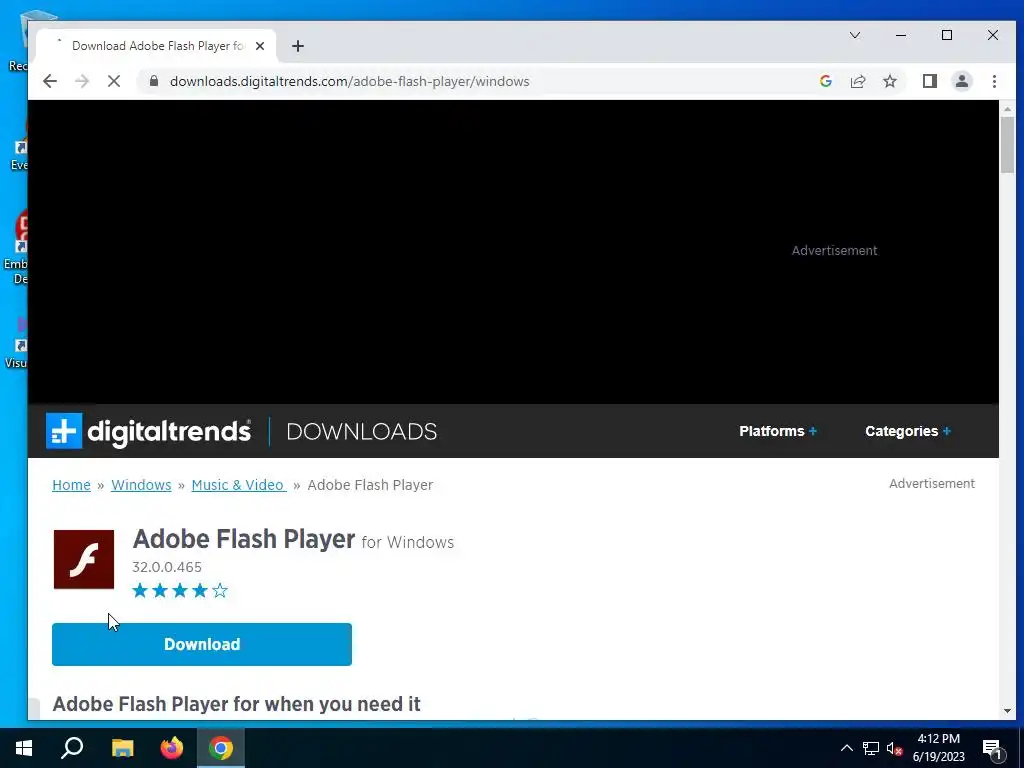Click the blue Download button
The height and width of the screenshot is (768, 1024).
(x=202, y=645)
